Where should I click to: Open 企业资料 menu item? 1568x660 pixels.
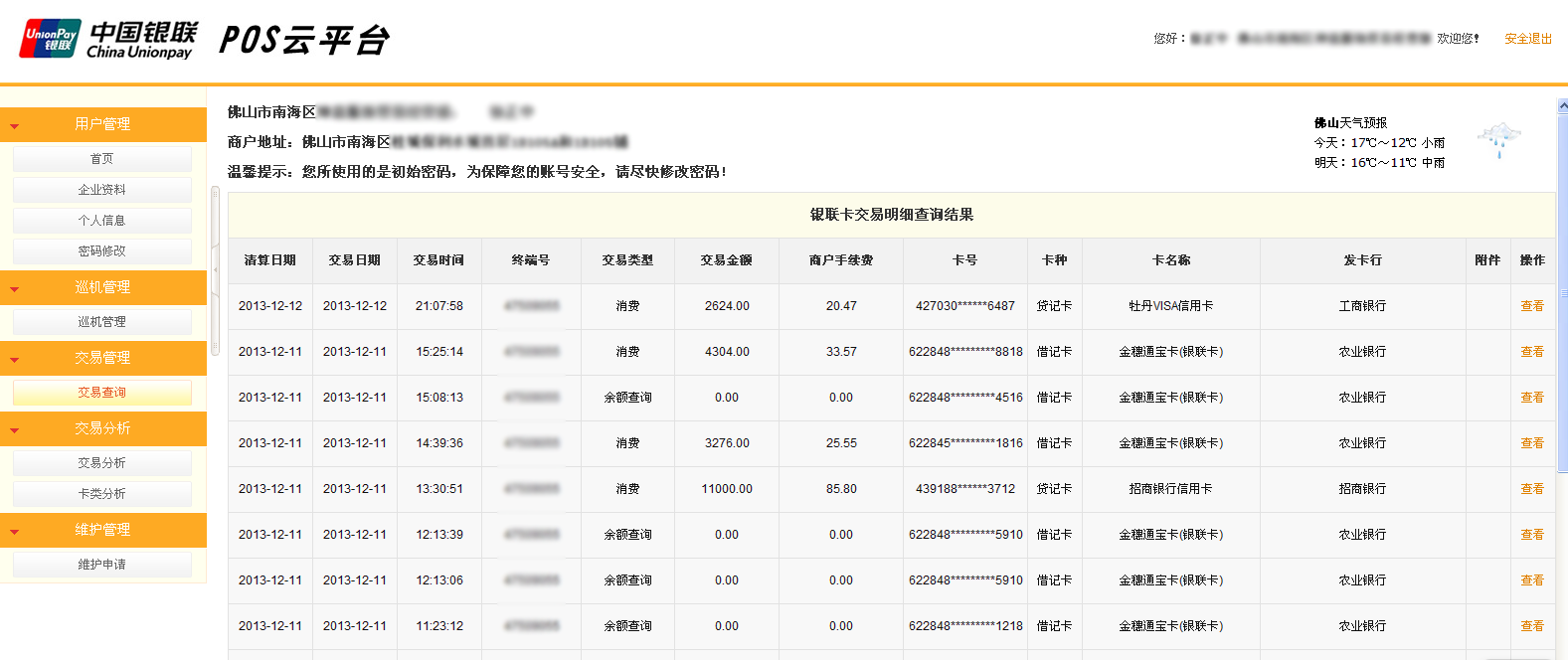tap(102, 190)
